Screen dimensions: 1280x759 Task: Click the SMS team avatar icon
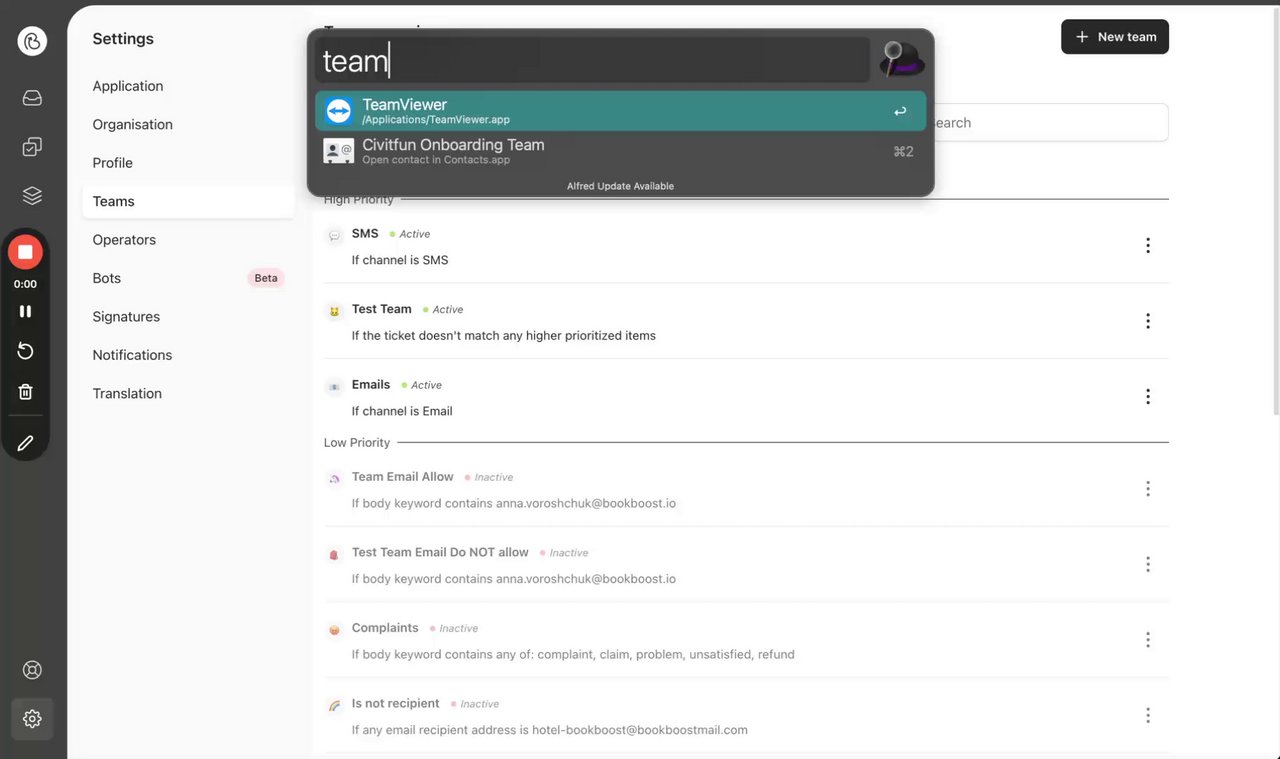[x=334, y=236]
